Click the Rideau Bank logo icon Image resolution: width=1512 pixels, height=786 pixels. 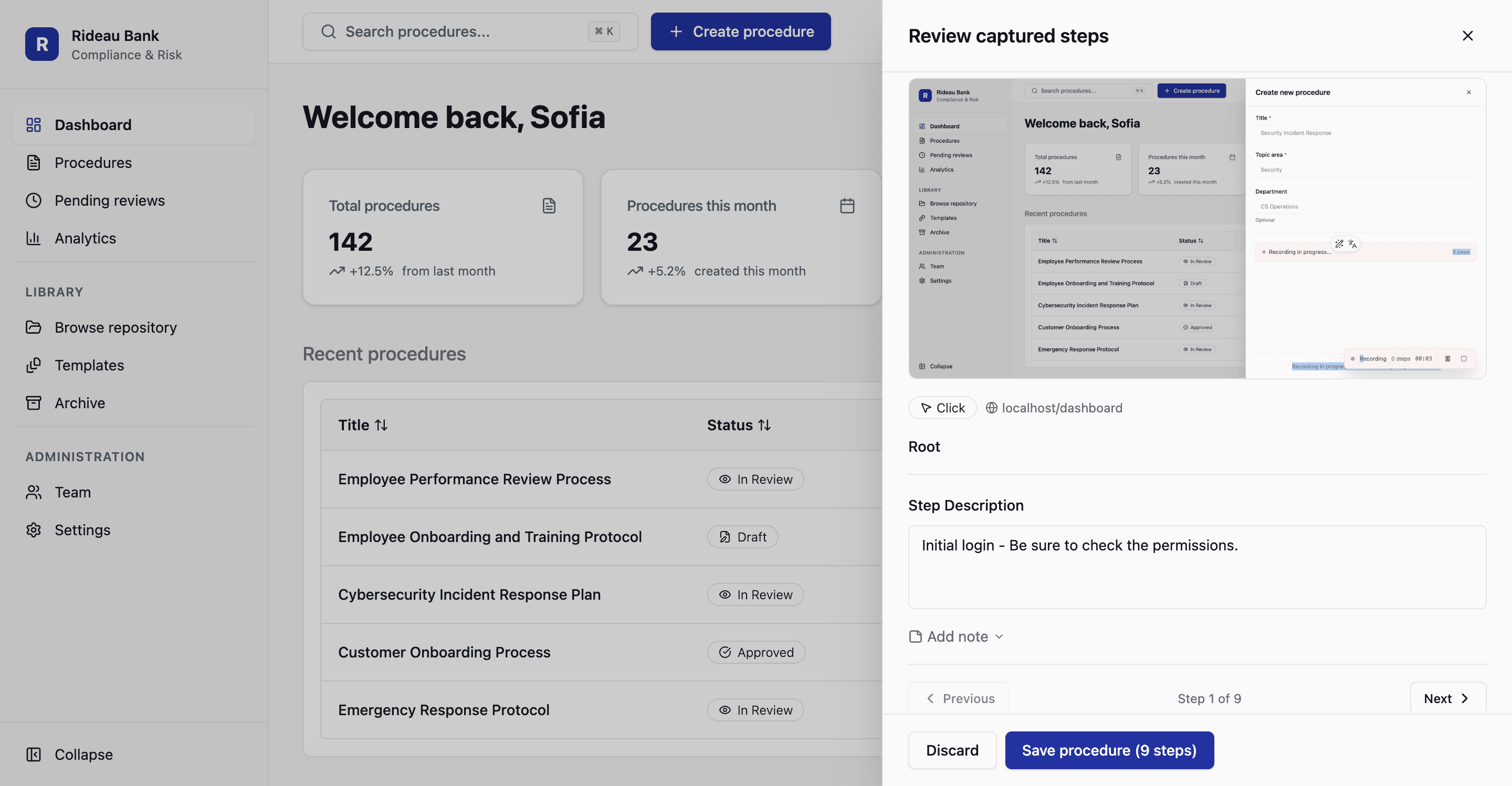(41, 44)
